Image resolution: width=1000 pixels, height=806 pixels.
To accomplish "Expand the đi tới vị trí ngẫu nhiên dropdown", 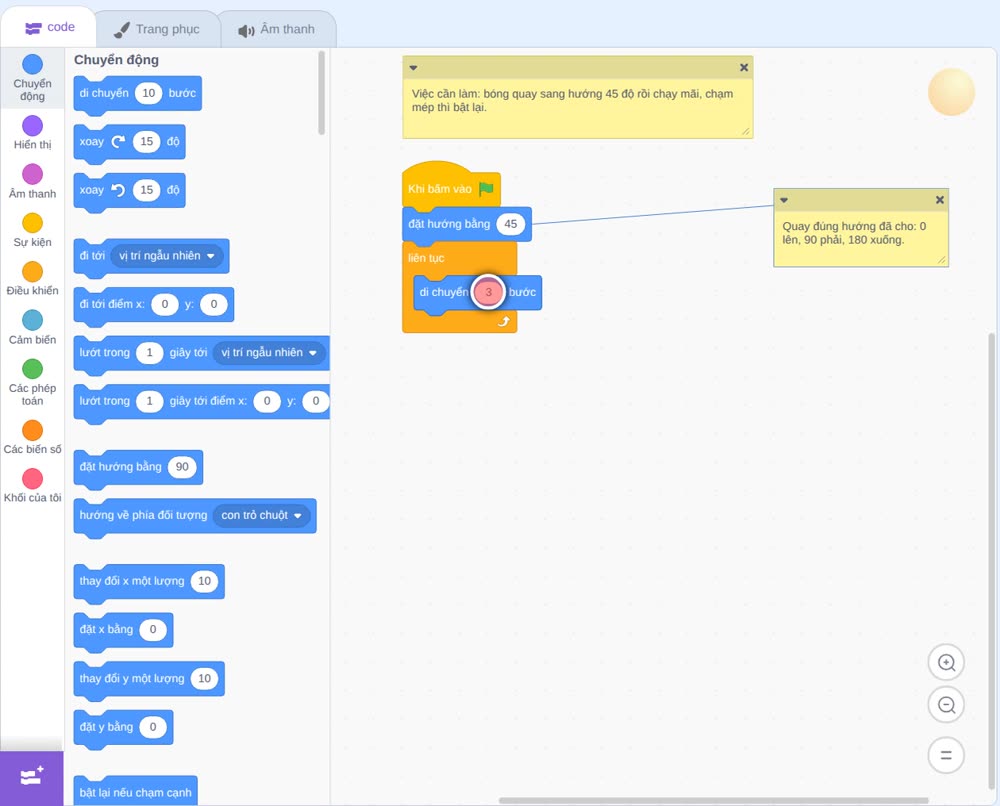I will click(210, 256).
